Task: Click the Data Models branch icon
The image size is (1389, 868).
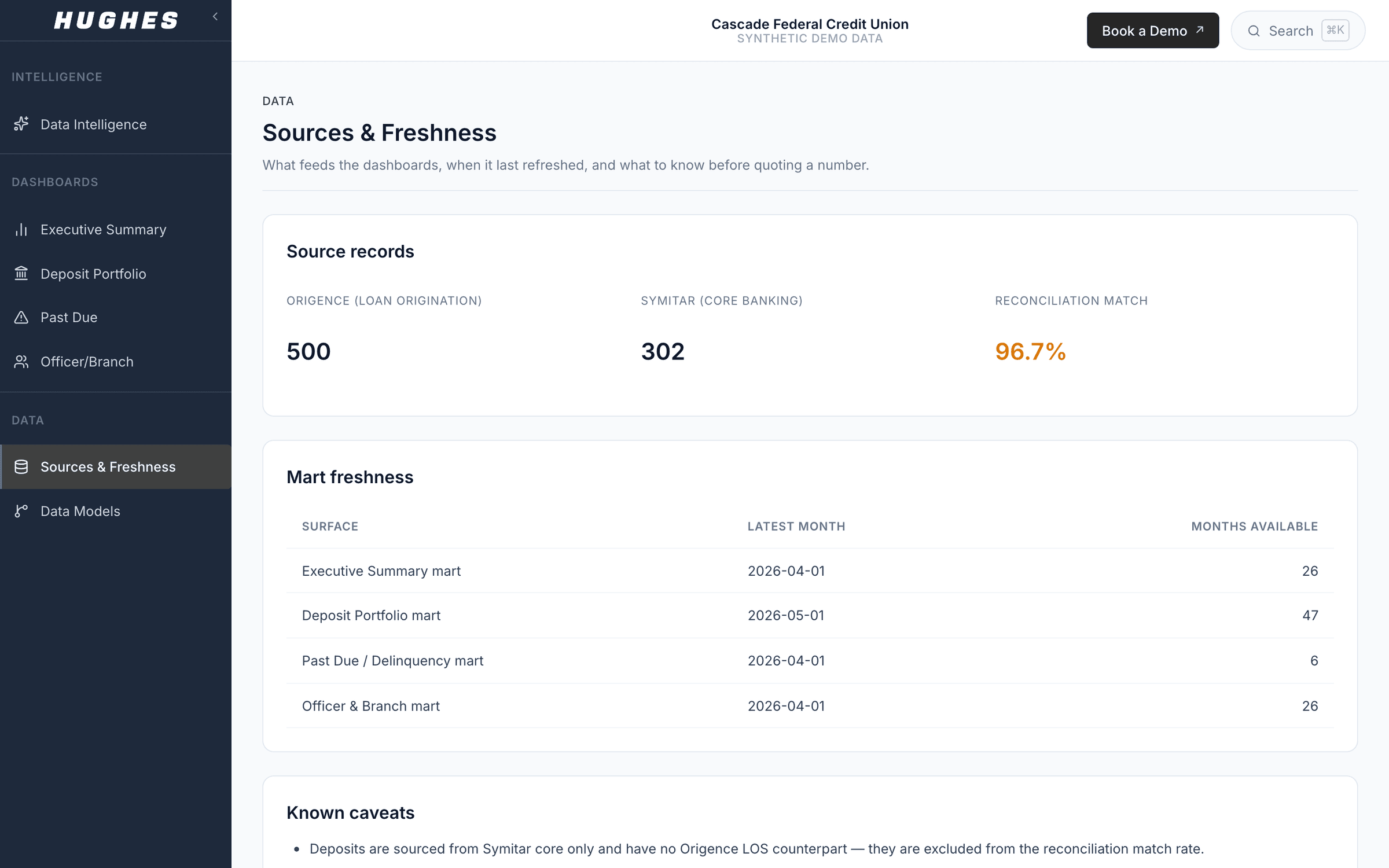Action: (21, 511)
